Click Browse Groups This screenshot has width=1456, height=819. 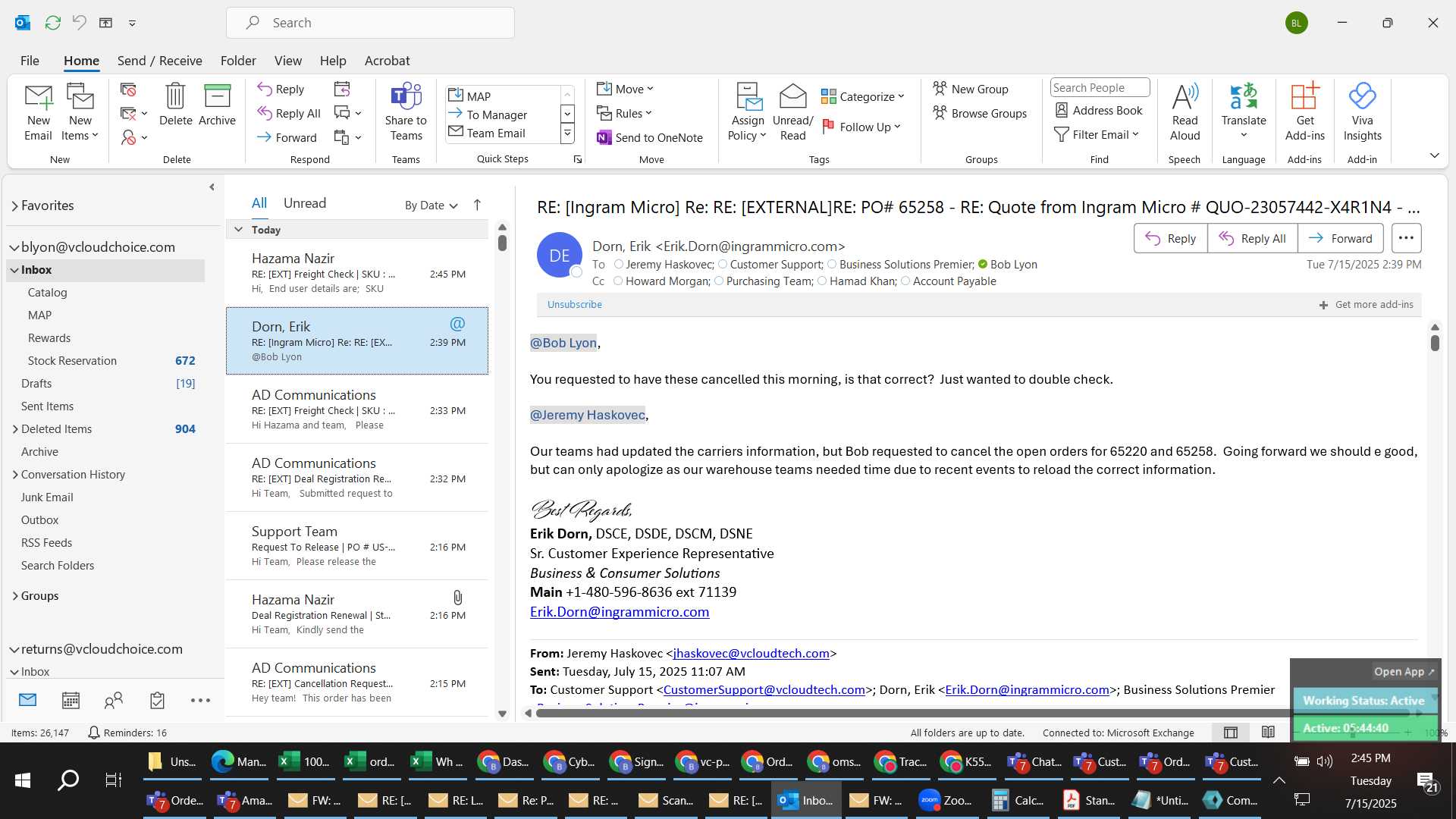(980, 113)
